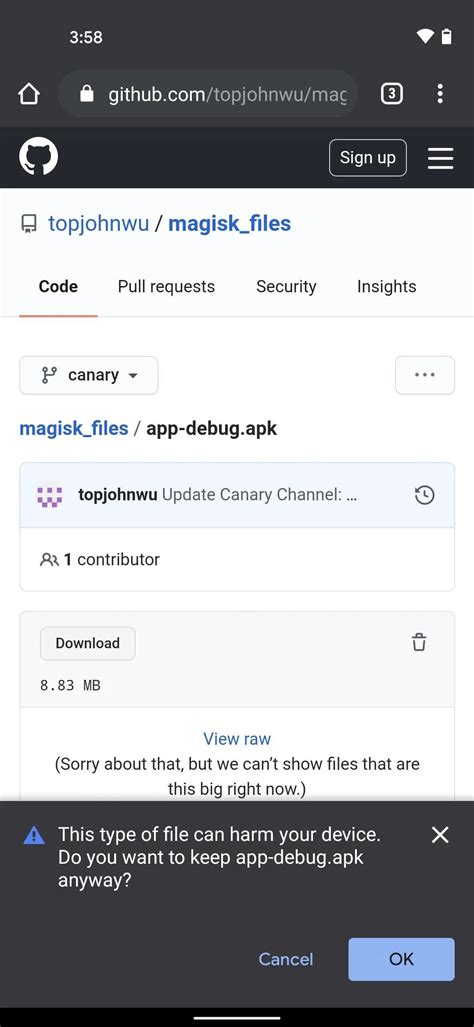
Task: Open the GitHub hamburger navigation menu
Action: [441, 158]
